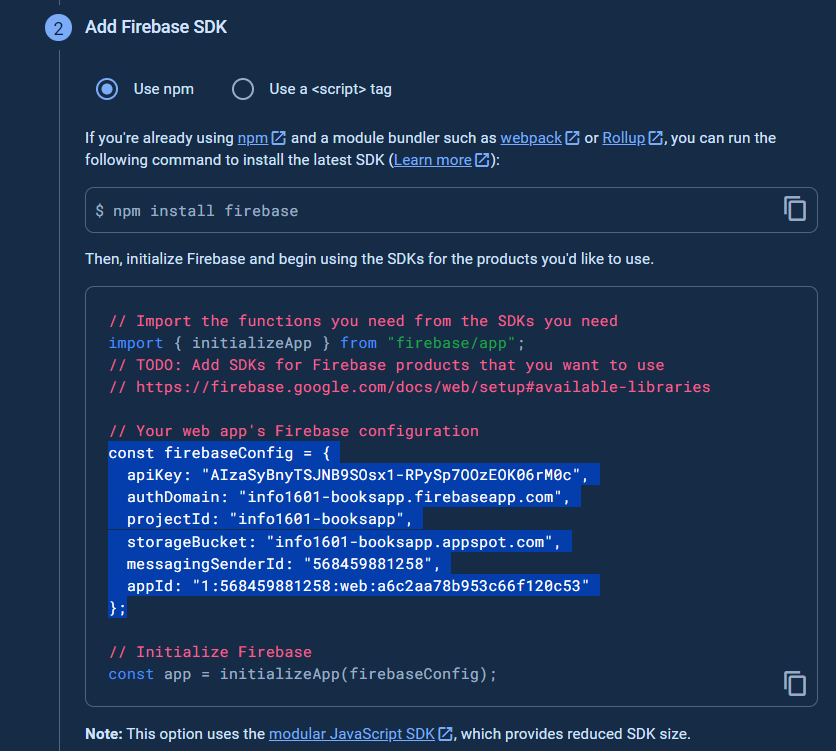836x751 pixels.
Task: Click the messagingSenderId line in config
Action: point(283,564)
